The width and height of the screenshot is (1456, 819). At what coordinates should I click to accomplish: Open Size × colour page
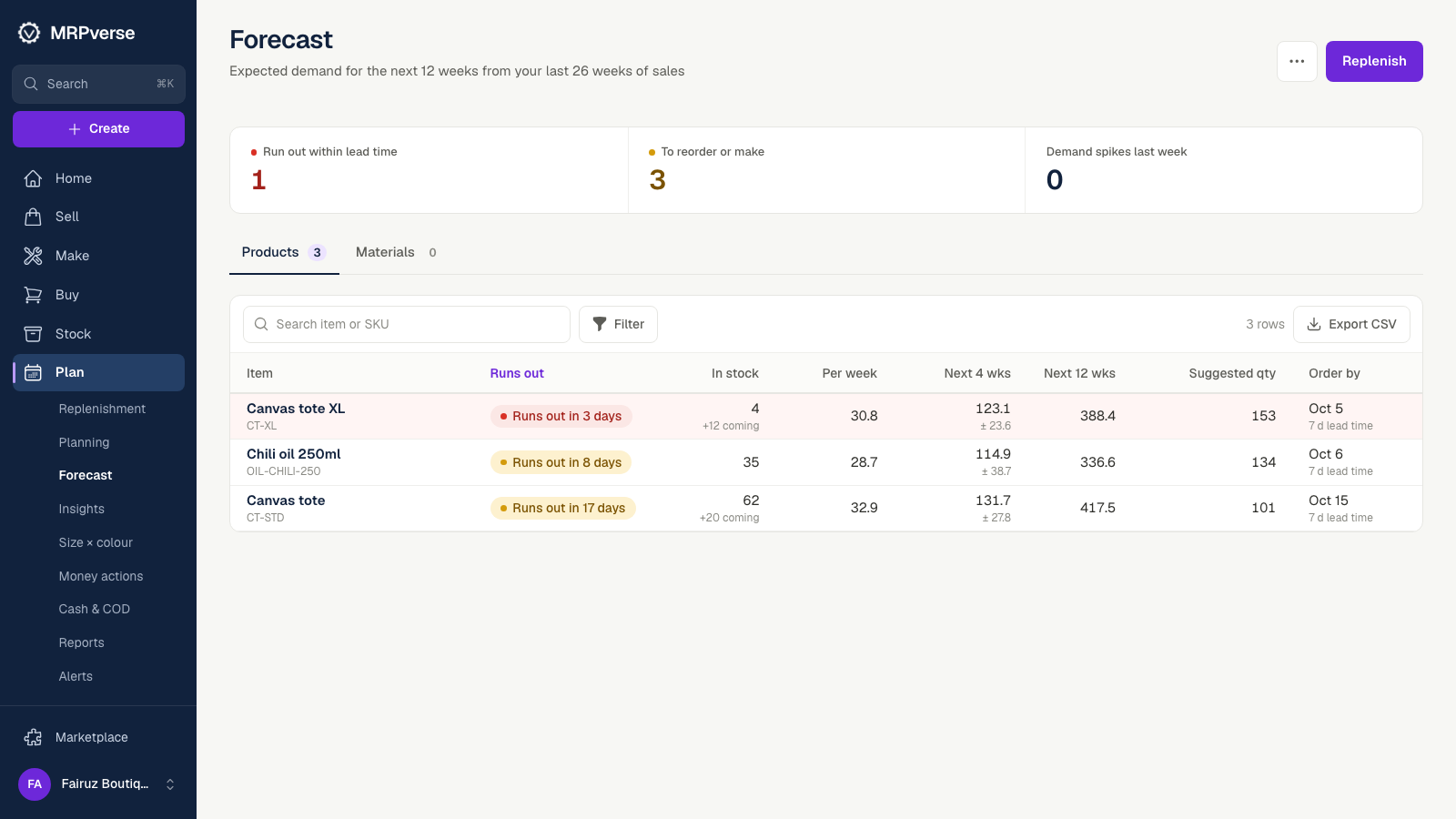96,542
